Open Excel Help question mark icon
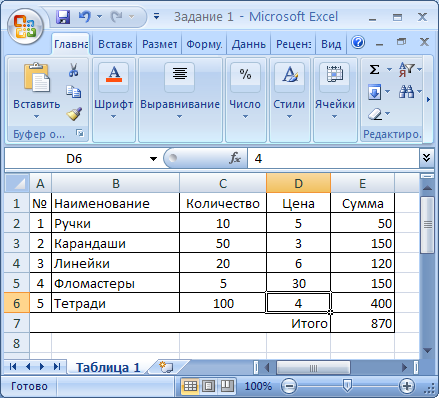This screenshot has width=439, height=398. tap(358, 43)
